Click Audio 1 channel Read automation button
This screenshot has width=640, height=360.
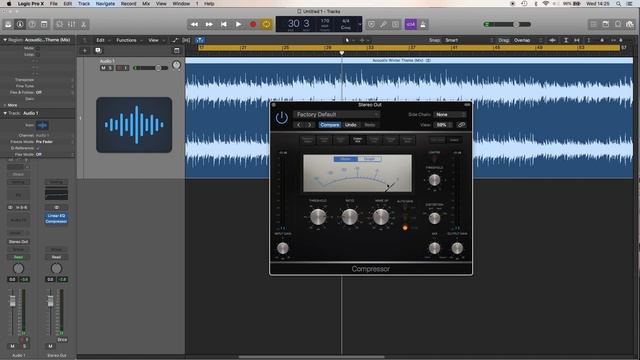[18, 257]
